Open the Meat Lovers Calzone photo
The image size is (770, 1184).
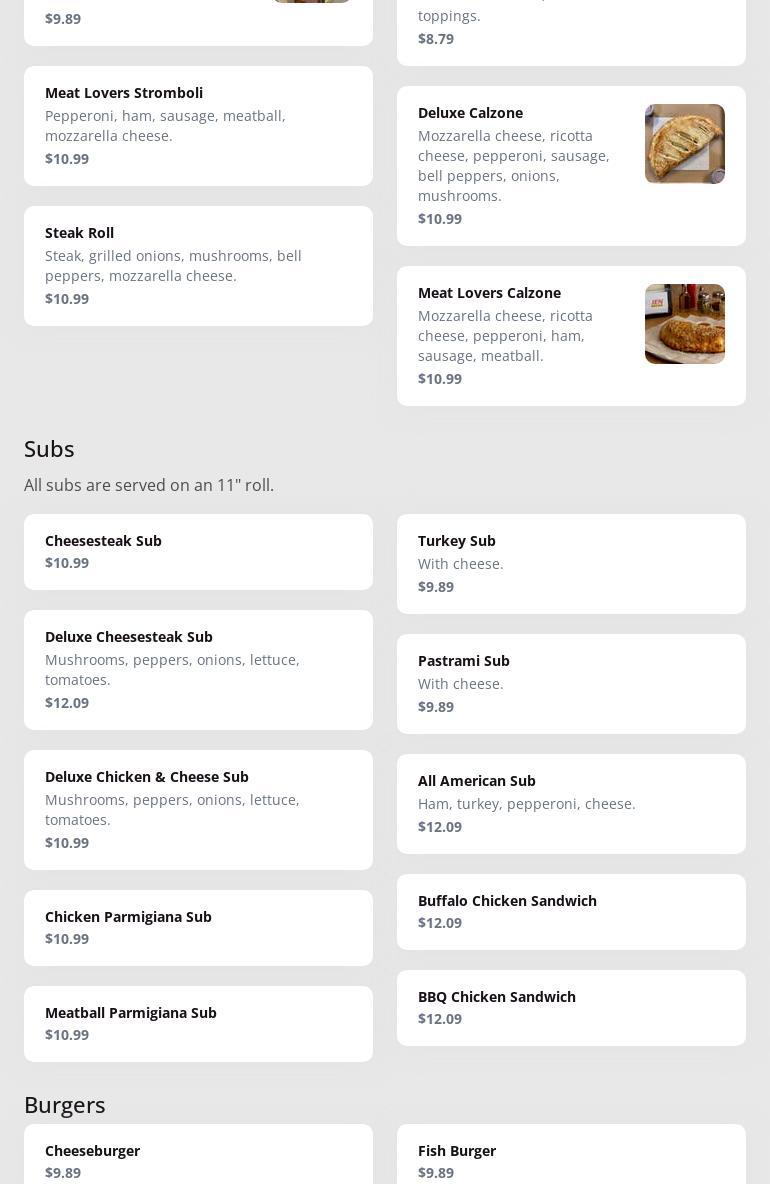(684, 324)
